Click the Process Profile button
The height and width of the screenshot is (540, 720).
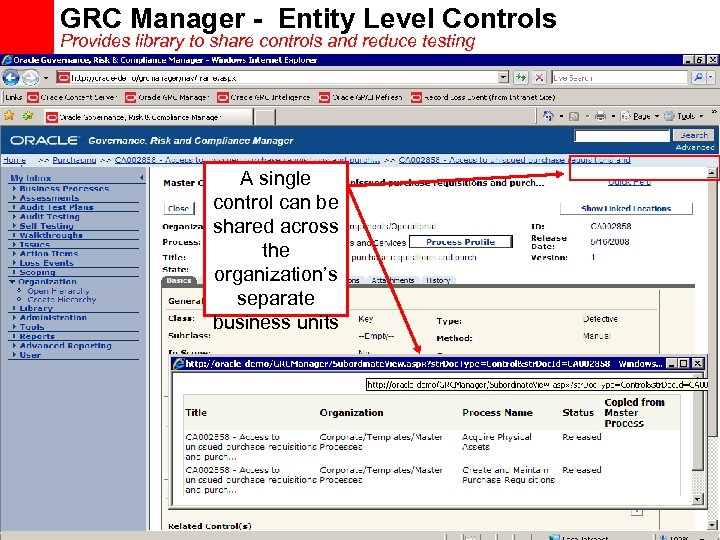[460, 242]
